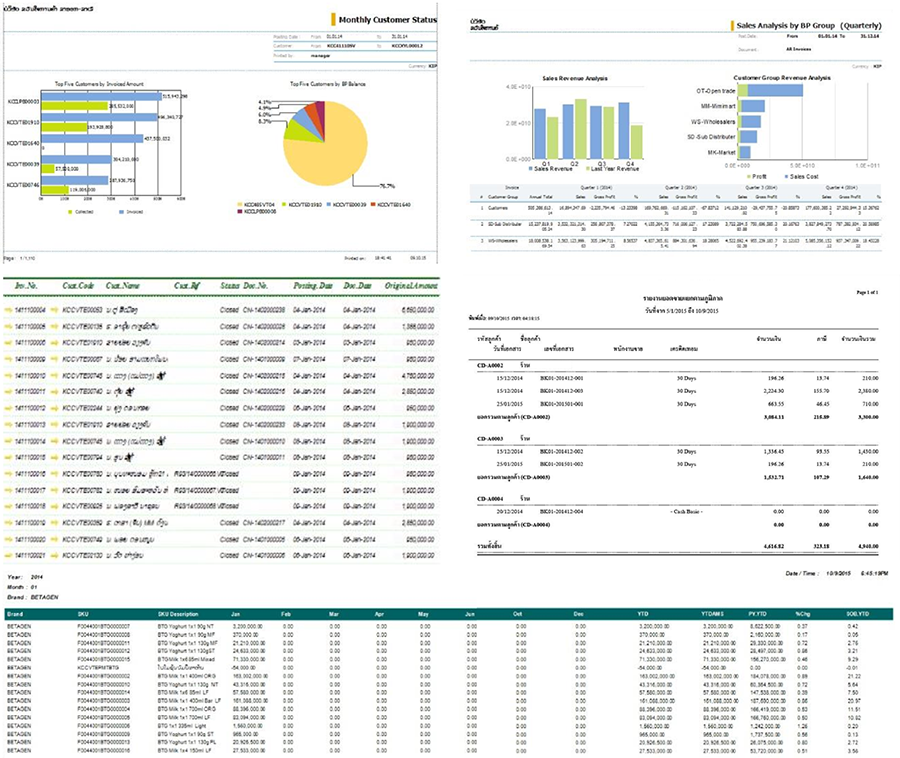This screenshot has width=900, height=758.
Task: Open customer code arrow in invoice 1411100011 row
Action: (x=55, y=392)
